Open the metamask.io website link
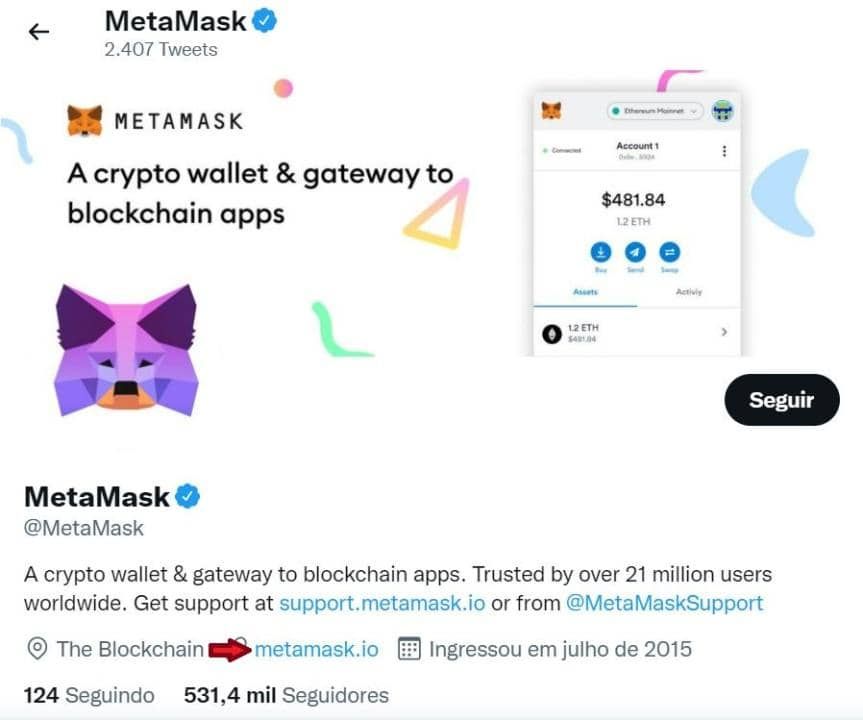The height and width of the screenshot is (720, 863). [x=316, y=649]
